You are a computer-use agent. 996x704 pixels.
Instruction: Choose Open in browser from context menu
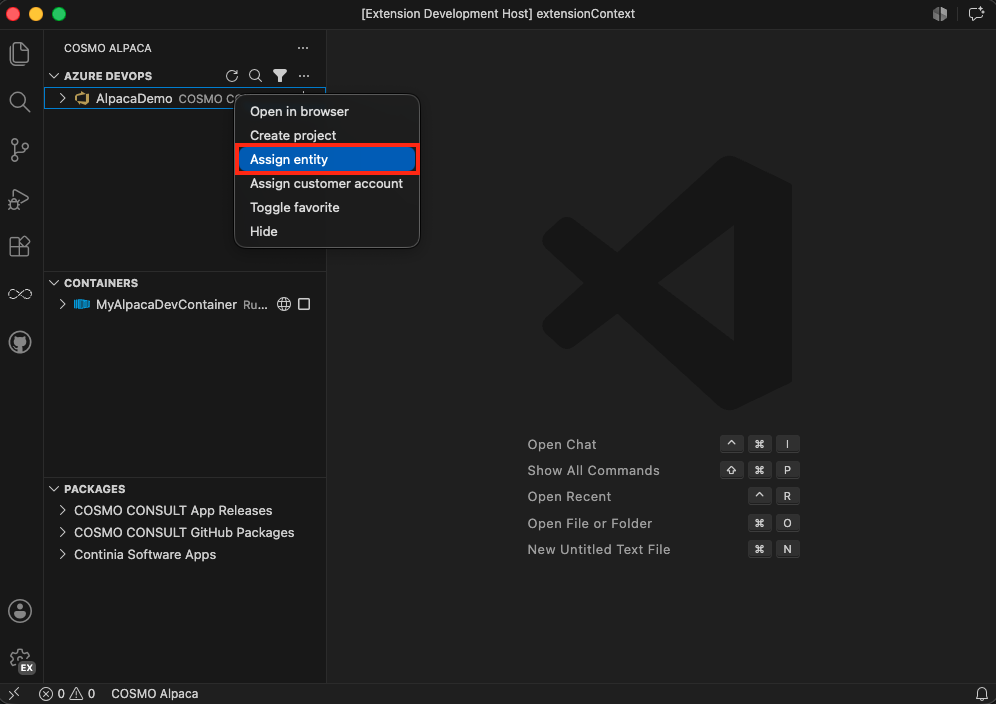coord(327,111)
